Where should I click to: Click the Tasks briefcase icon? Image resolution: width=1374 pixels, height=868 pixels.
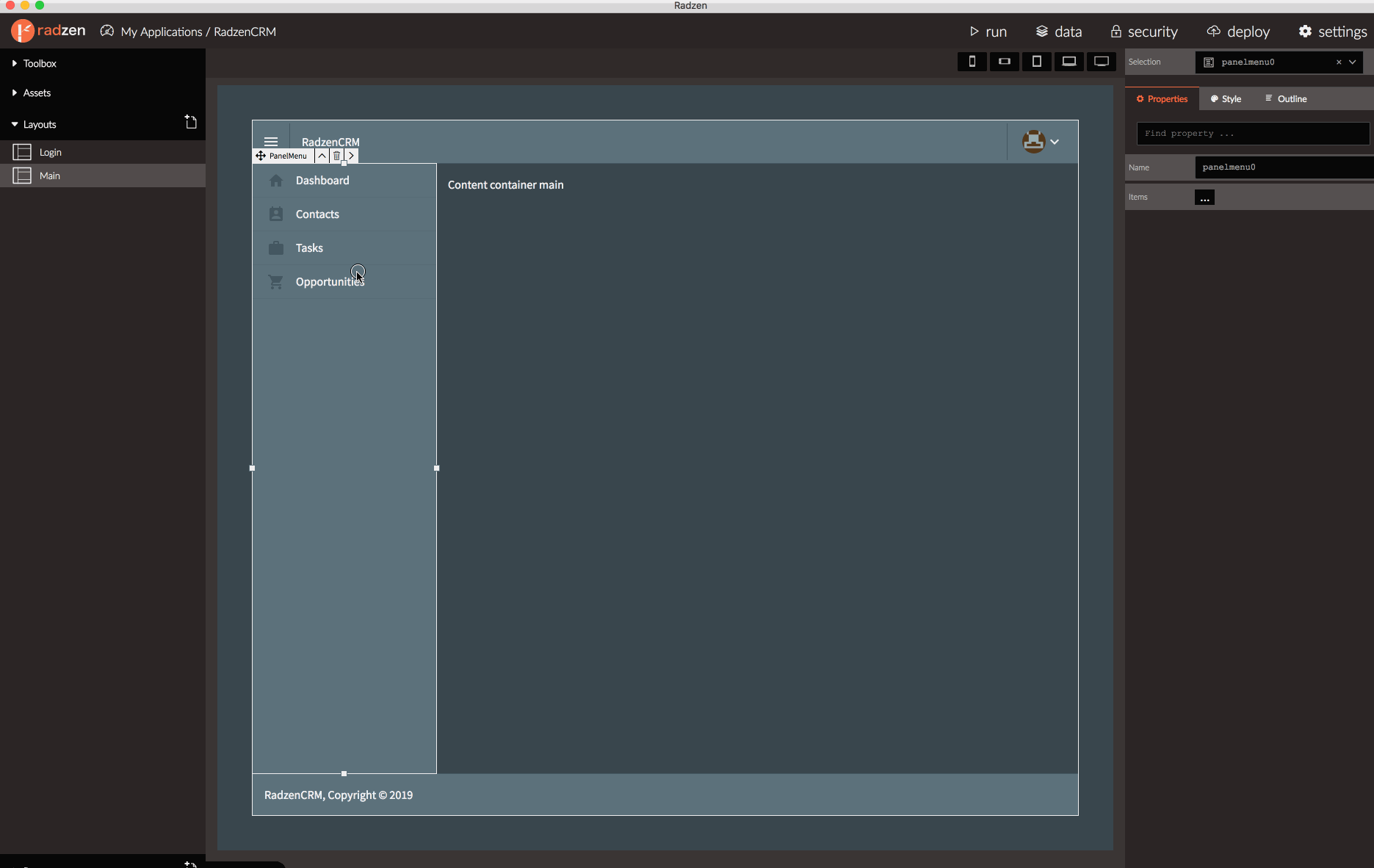pos(276,248)
